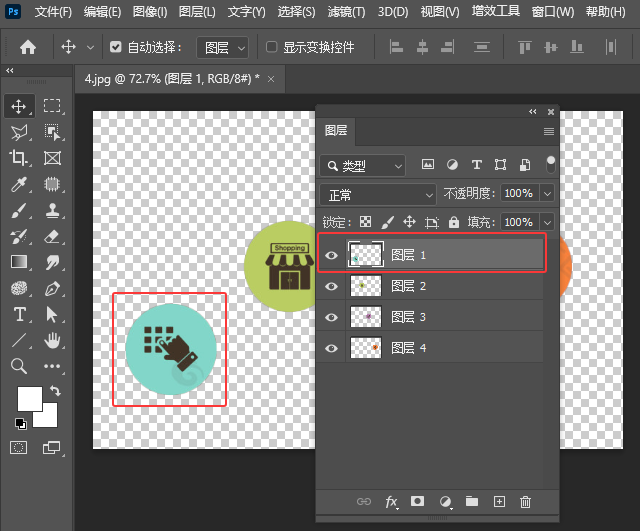Open the 图像(I) menu
Image resolution: width=640 pixels, height=531 pixels.
(150, 12)
